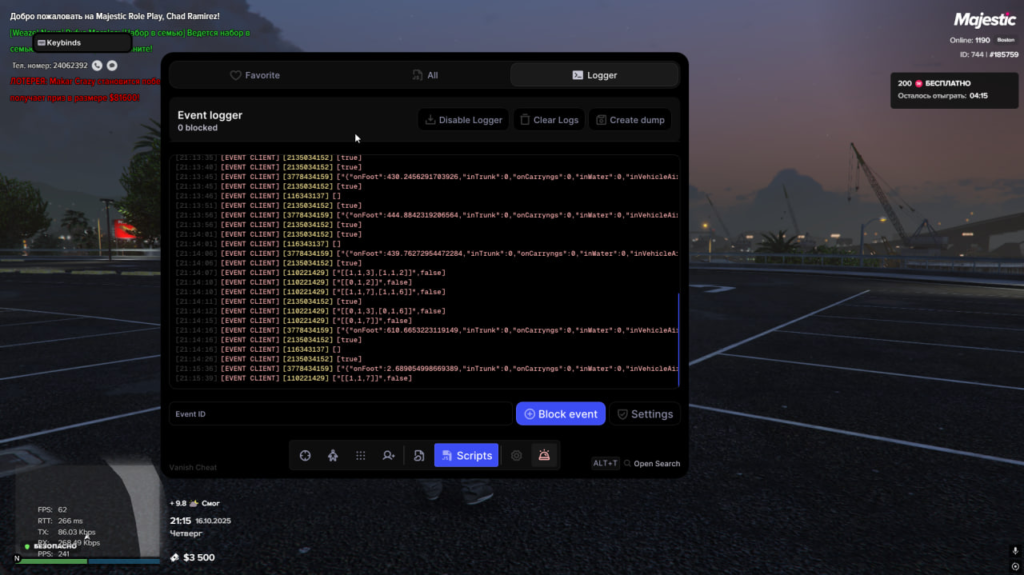1024x575 pixels.
Task: Switch to the All scripts tab
Action: click(425, 75)
